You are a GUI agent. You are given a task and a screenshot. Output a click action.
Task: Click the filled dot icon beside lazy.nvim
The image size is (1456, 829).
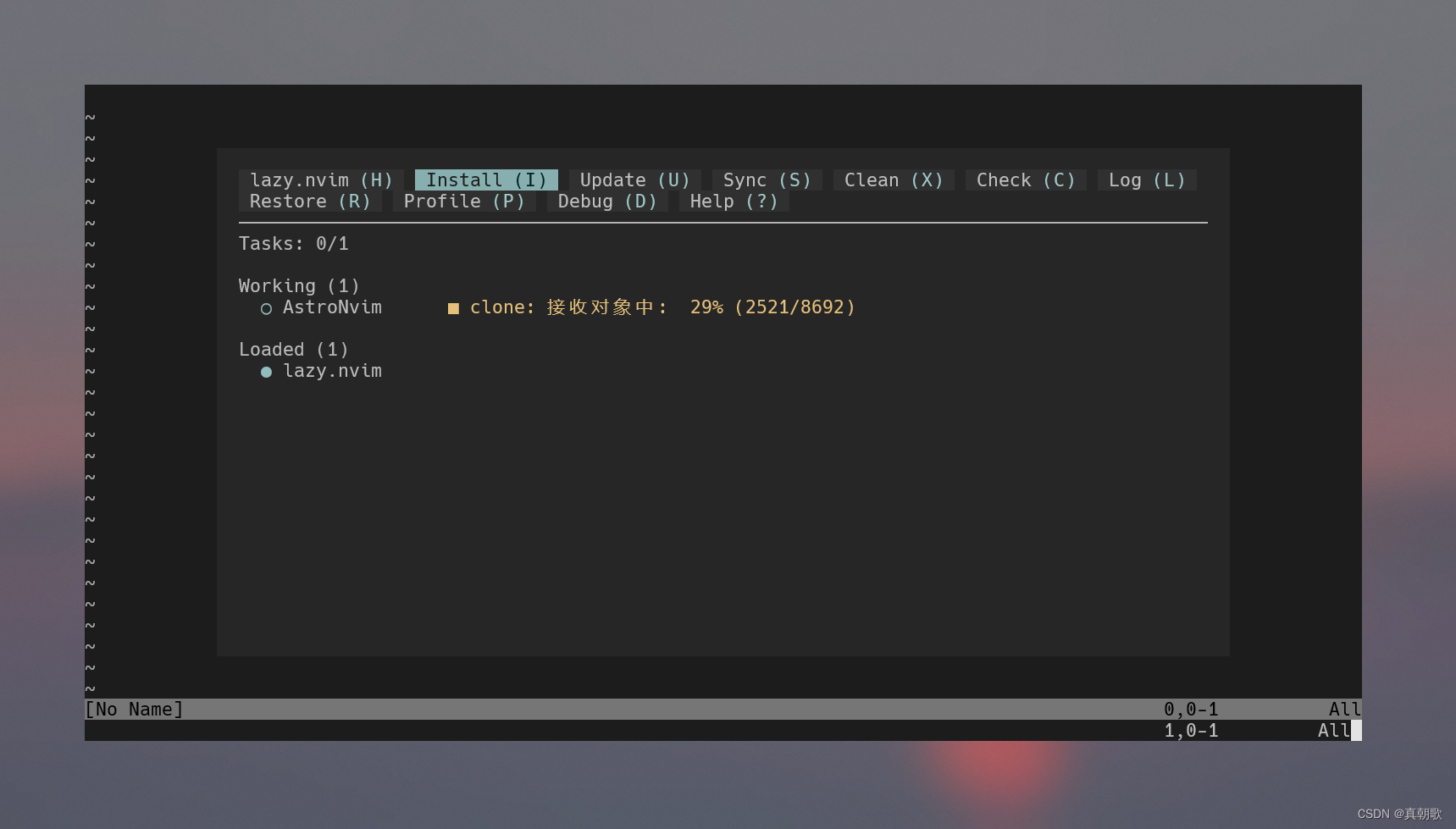click(266, 373)
